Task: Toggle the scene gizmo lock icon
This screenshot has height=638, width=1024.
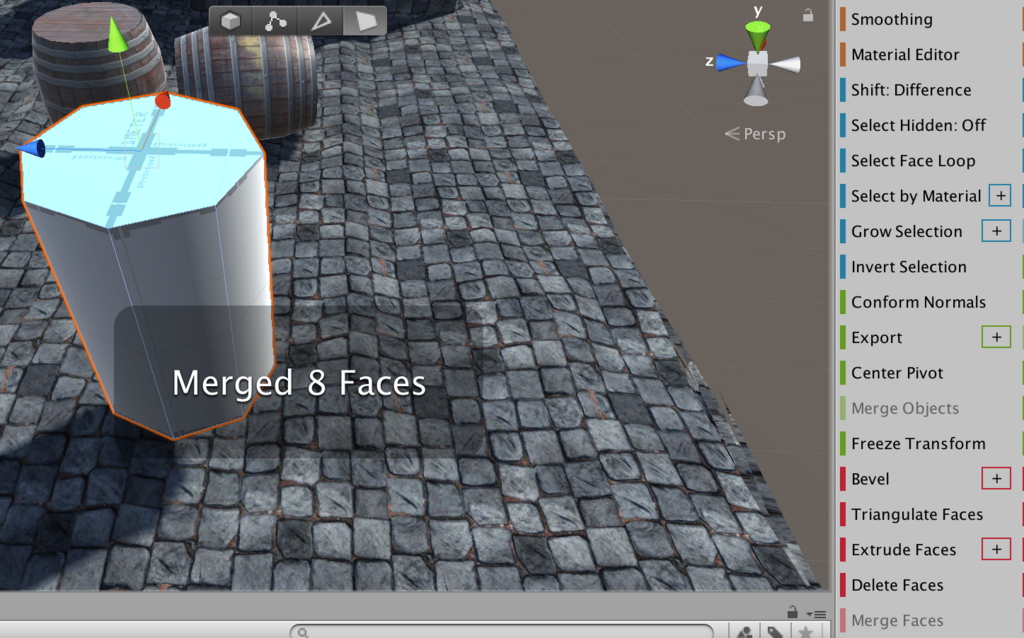Action: pos(808,15)
